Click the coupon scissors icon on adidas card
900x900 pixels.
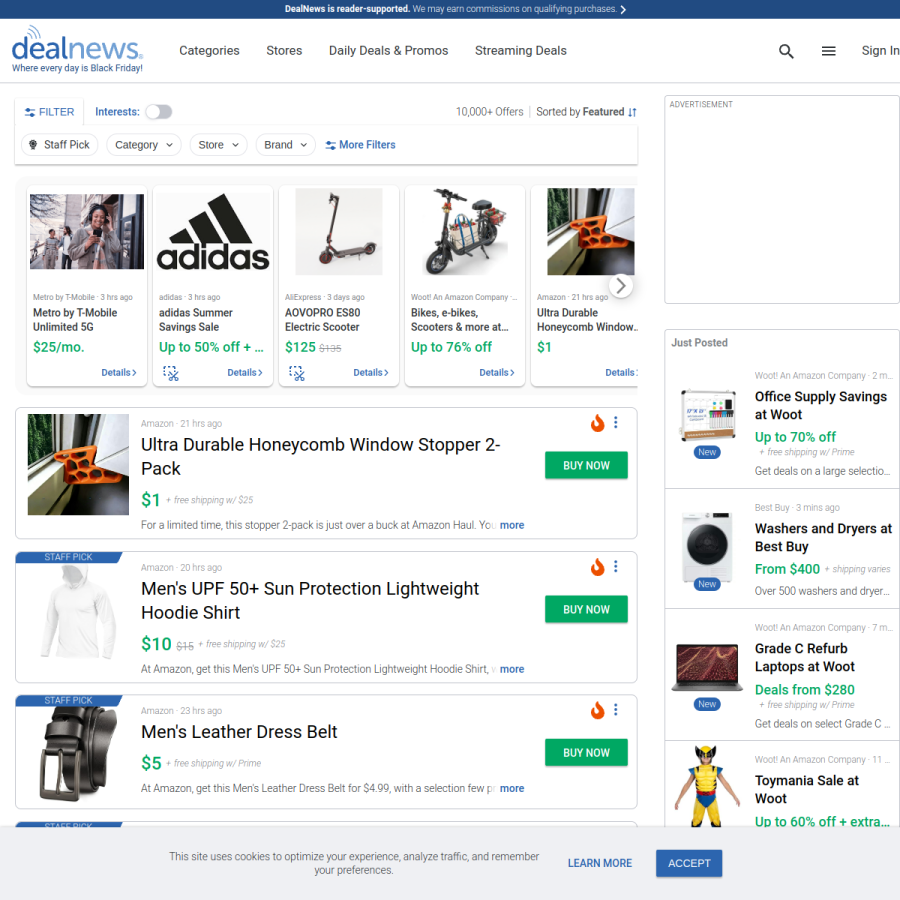tap(170, 373)
